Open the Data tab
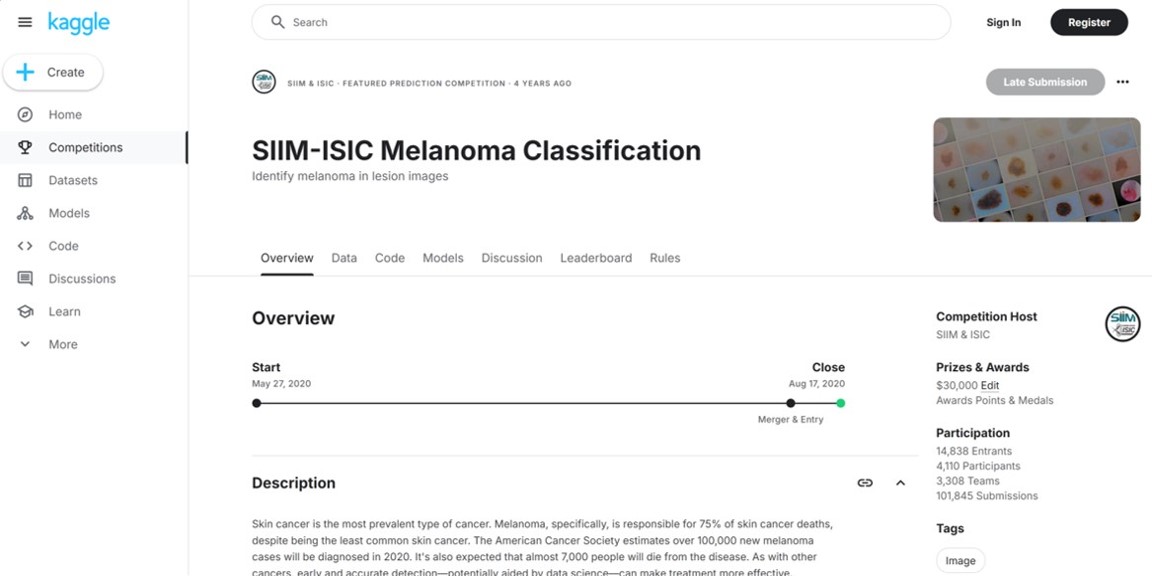This screenshot has width=1152, height=576. 344,258
